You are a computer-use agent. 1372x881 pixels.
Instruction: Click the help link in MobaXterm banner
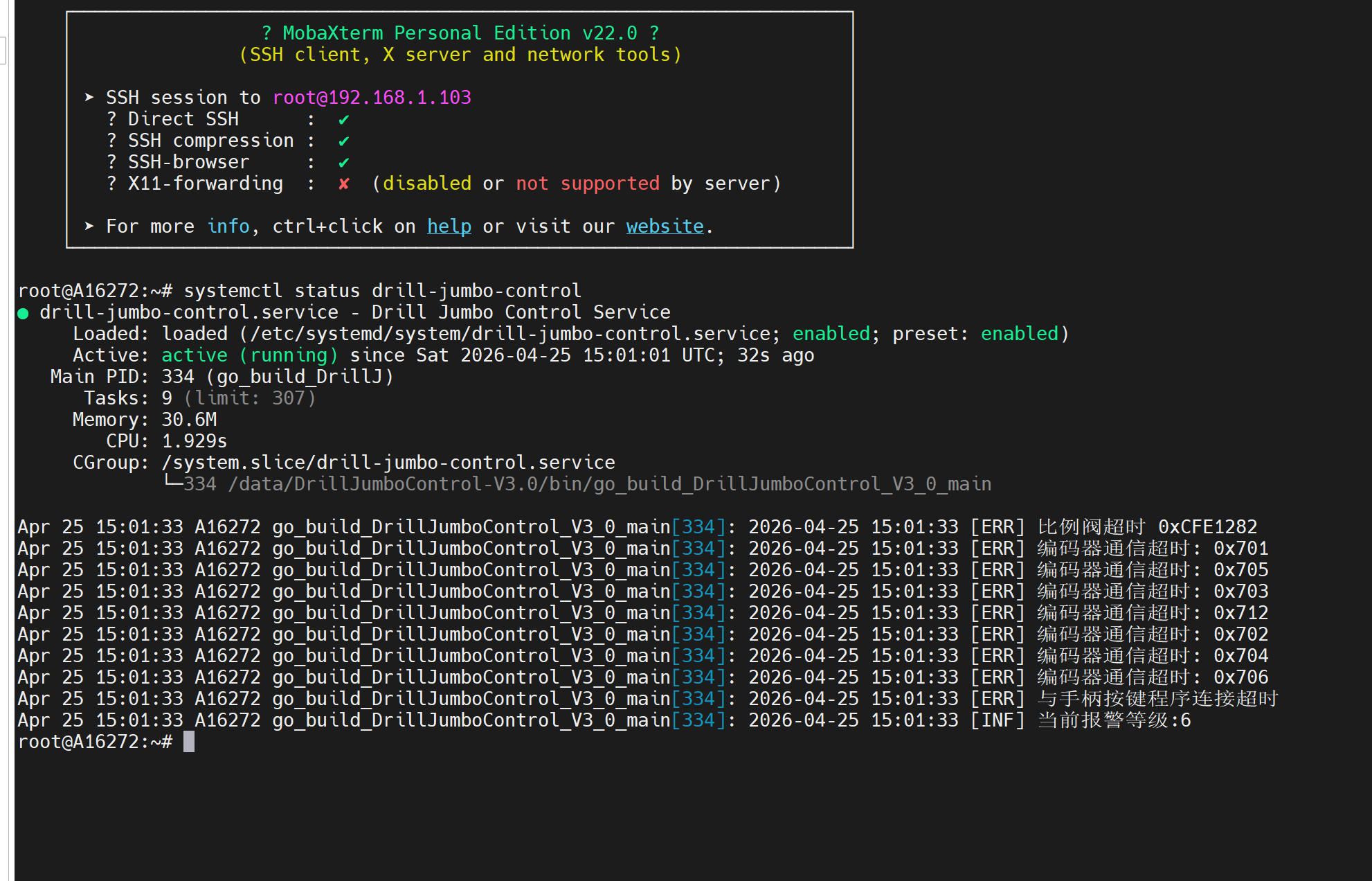click(x=449, y=226)
